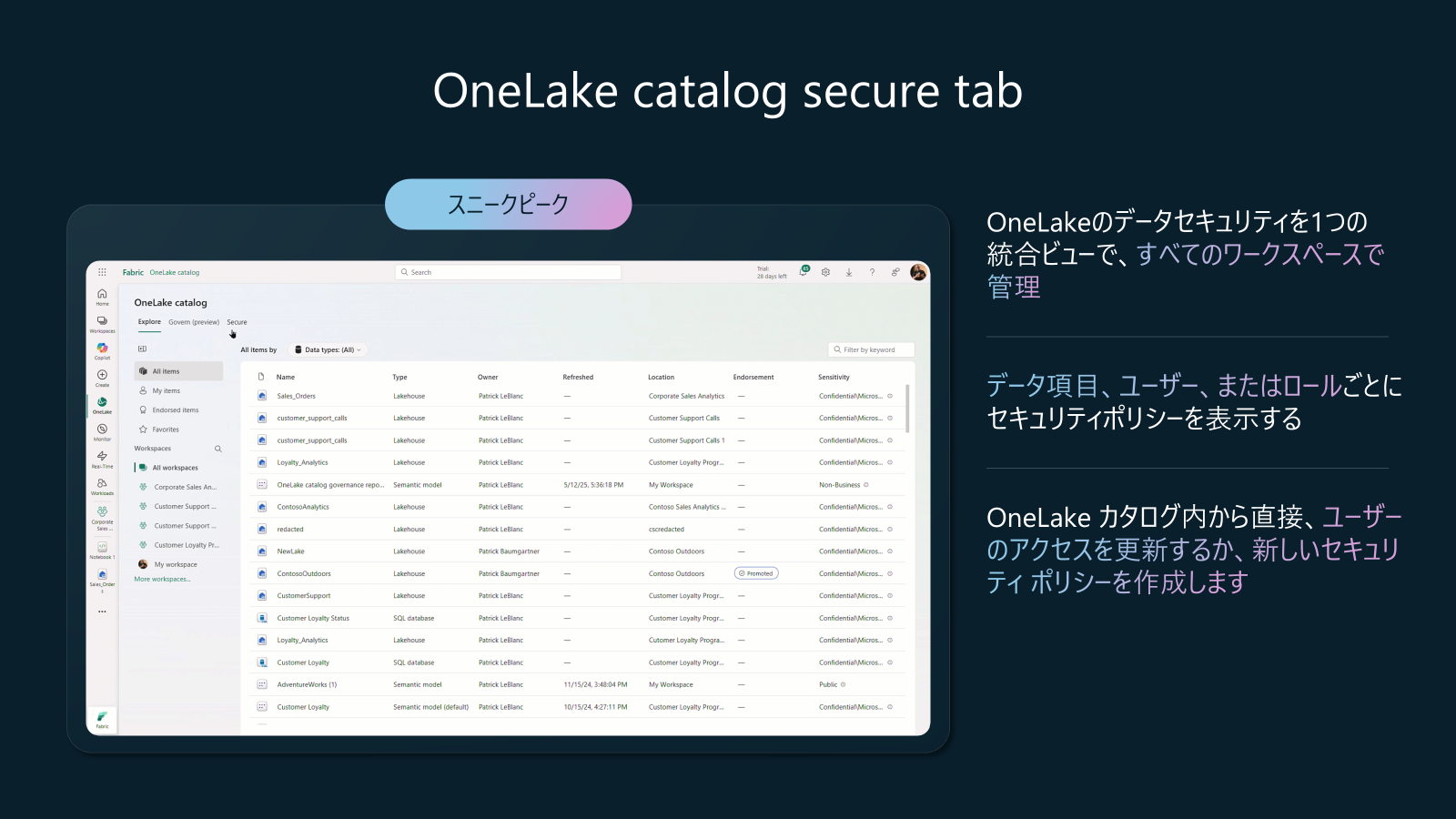Screen dimensions: 1456x819
Task: Click the download icon in header
Action: pyautogui.click(x=849, y=272)
